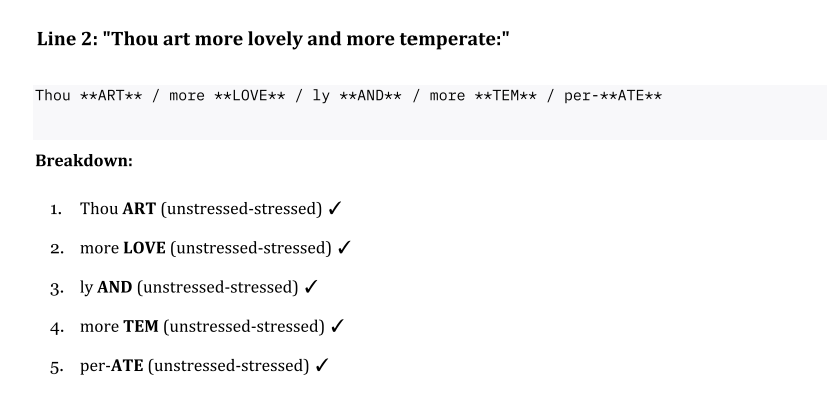The image size is (838, 400).
Task: Click the bold word ART in the list
Action: [139, 211]
